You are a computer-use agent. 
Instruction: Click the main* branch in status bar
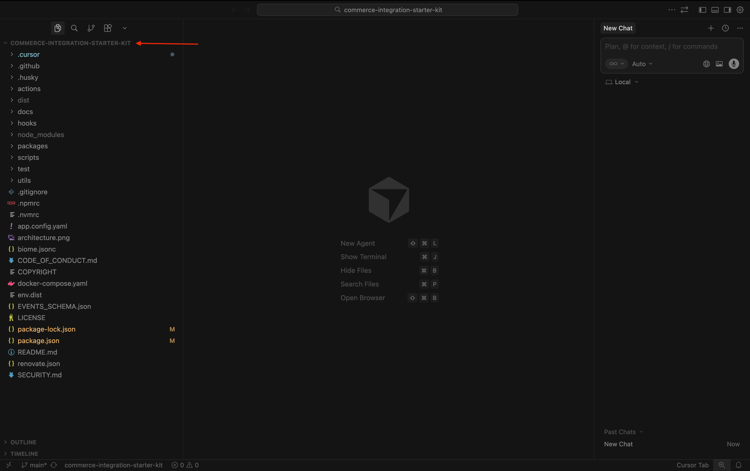(x=33, y=465)
